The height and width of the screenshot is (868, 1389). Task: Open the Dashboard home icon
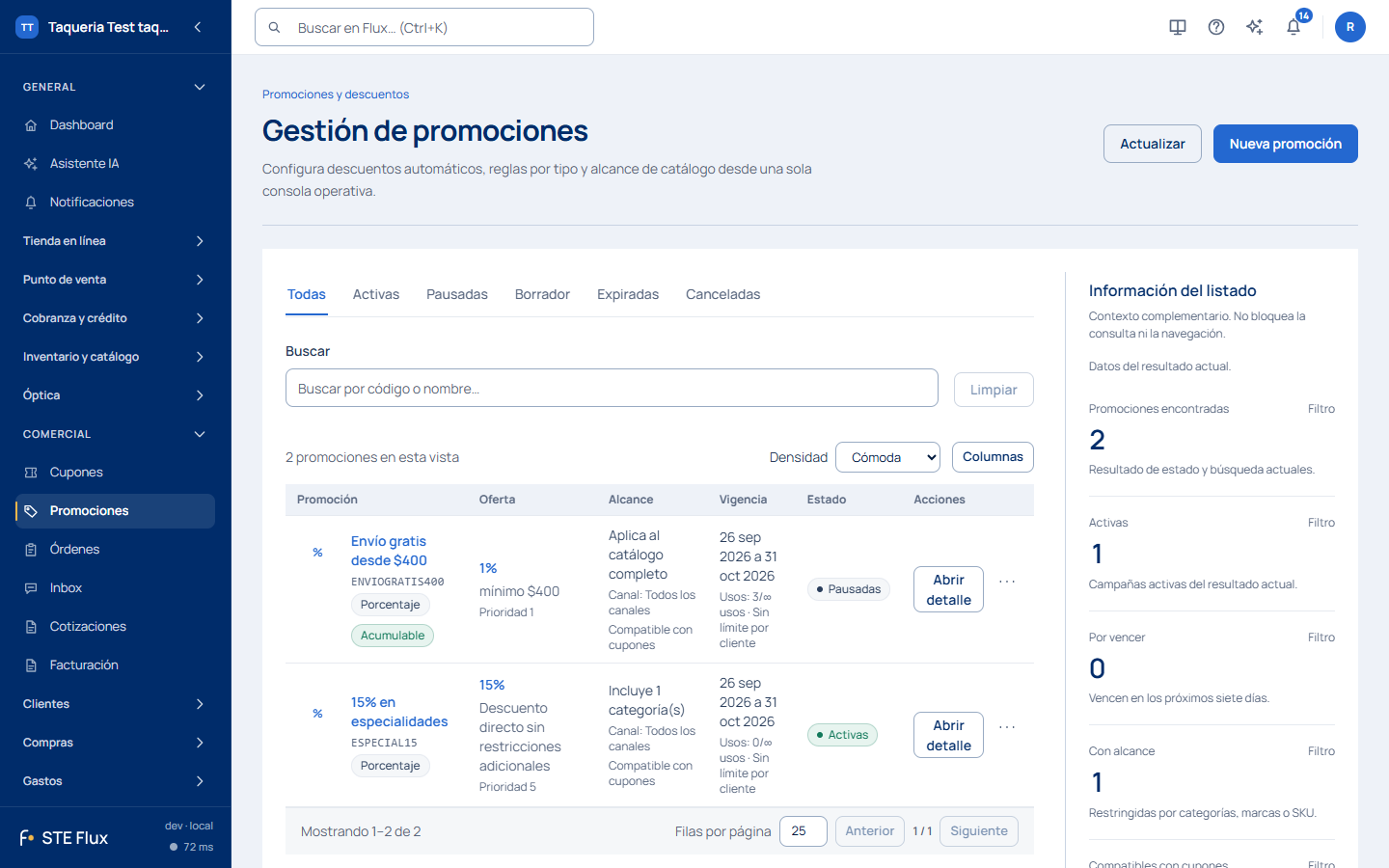(x=31, y=125)
